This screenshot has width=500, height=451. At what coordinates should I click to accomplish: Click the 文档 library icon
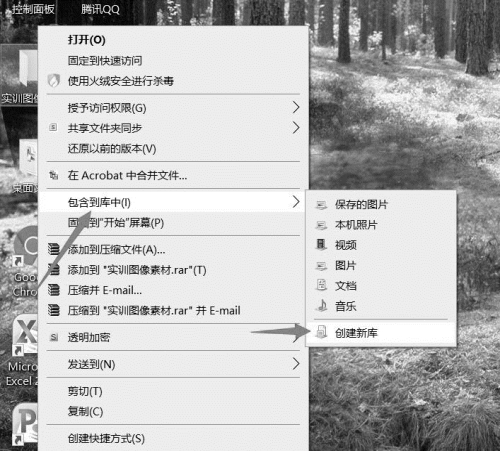(321, 285)
